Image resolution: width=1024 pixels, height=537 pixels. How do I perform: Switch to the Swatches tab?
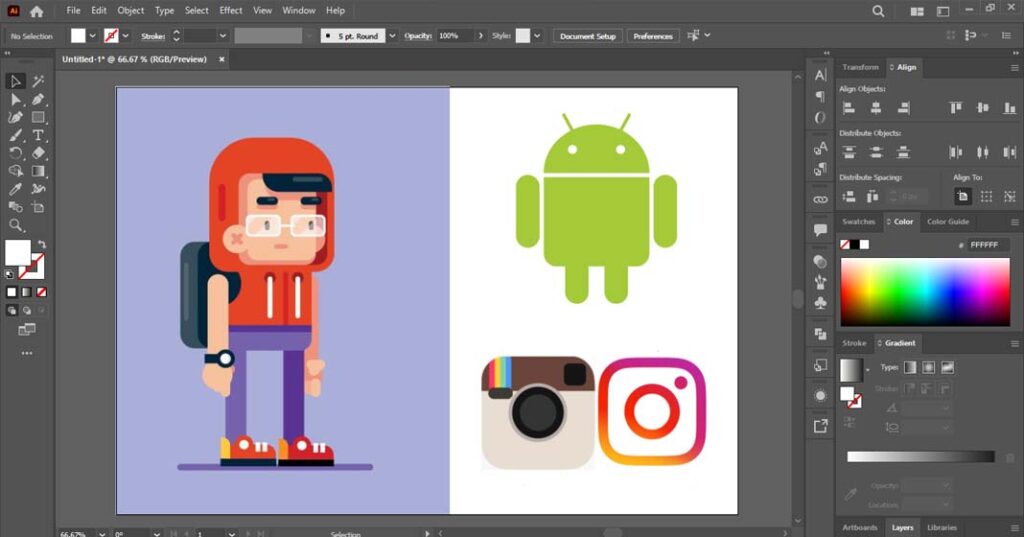click(x=858, y=222)
